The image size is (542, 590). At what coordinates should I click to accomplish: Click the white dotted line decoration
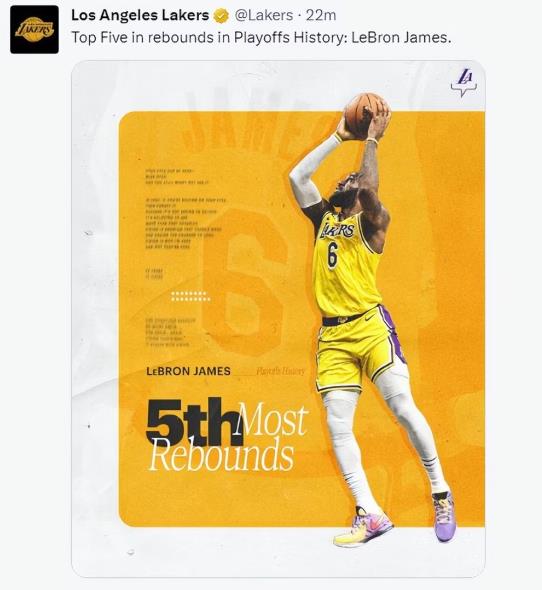pos(190,296)
